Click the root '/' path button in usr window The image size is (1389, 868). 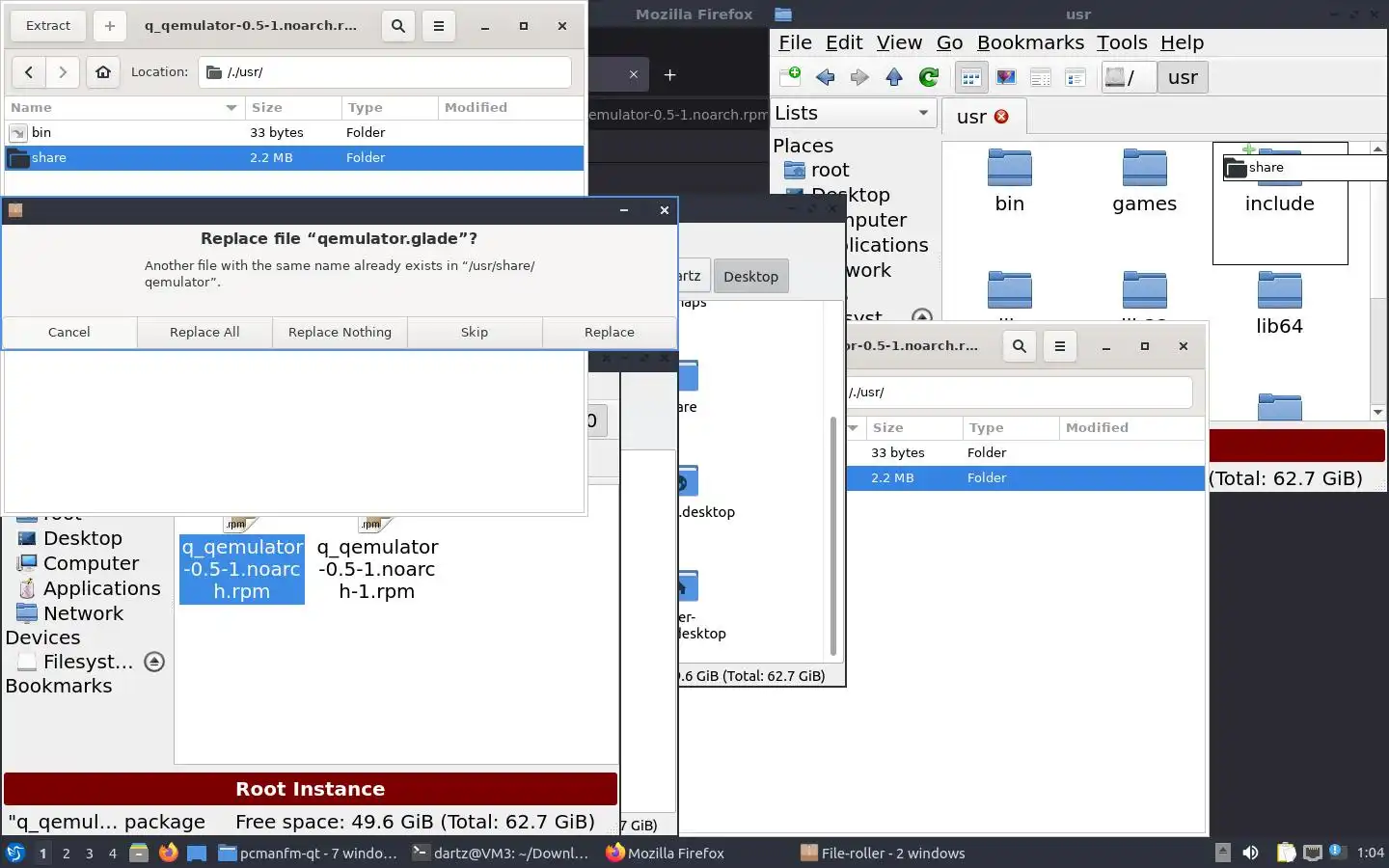[1129, 77]
